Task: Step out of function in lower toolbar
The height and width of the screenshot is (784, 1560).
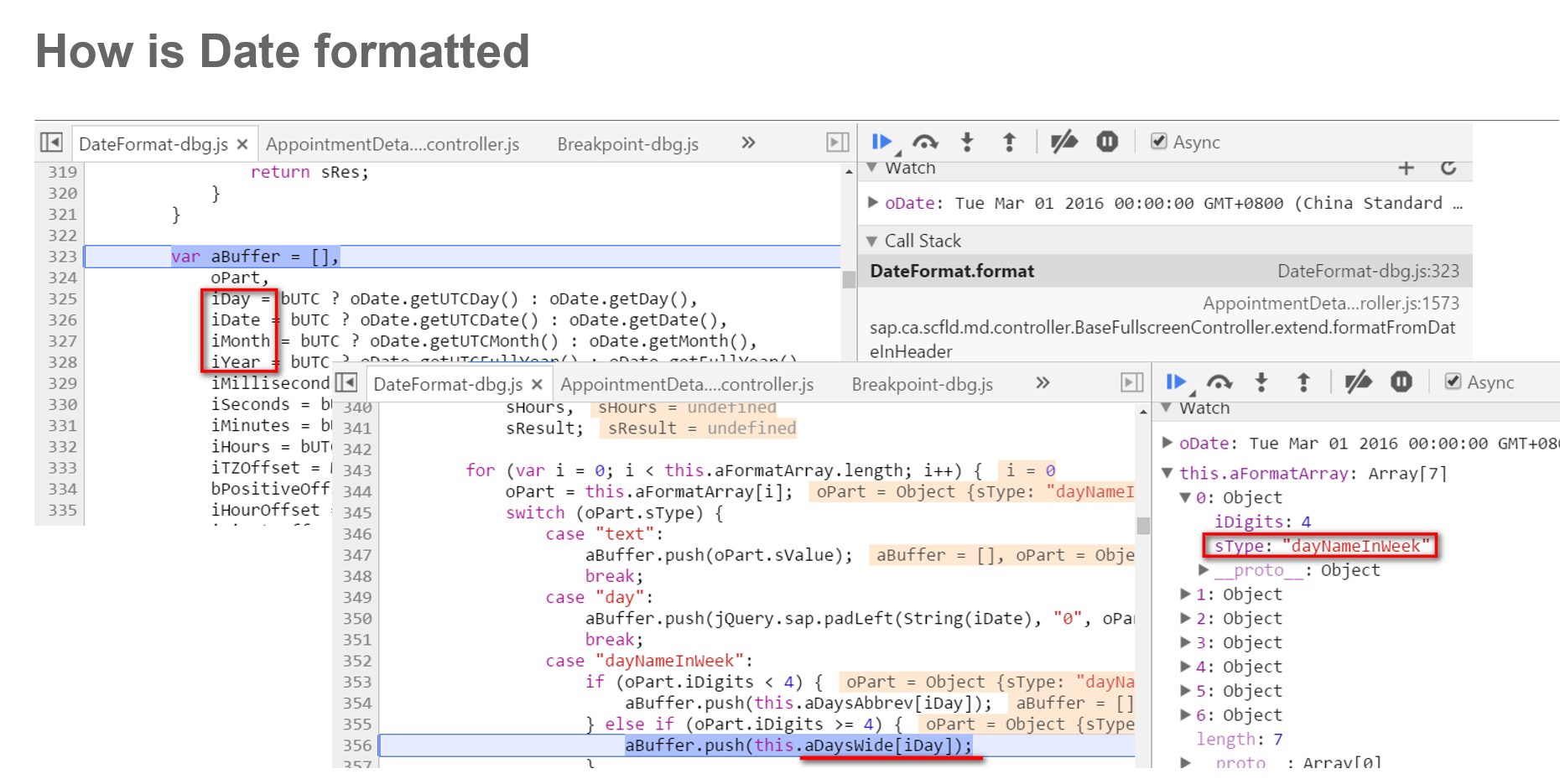Action: click(1303, 382)
